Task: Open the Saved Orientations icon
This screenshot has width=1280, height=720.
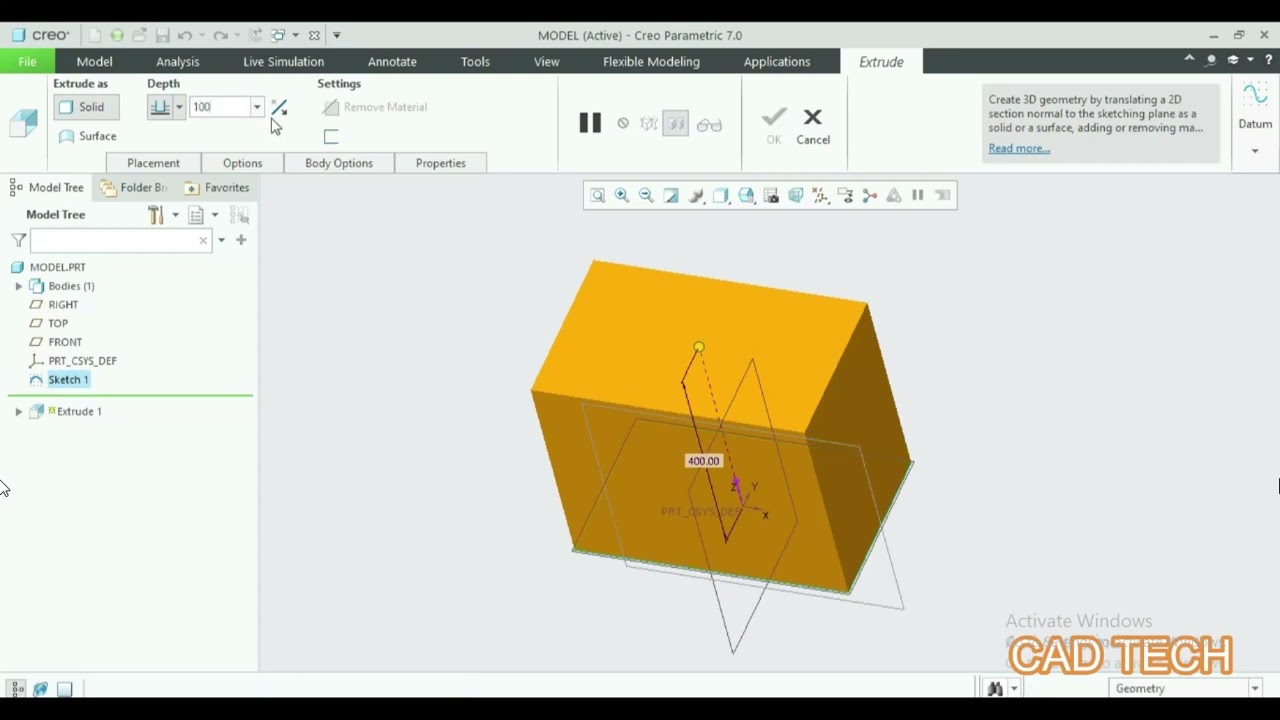Action: (746, 195)
